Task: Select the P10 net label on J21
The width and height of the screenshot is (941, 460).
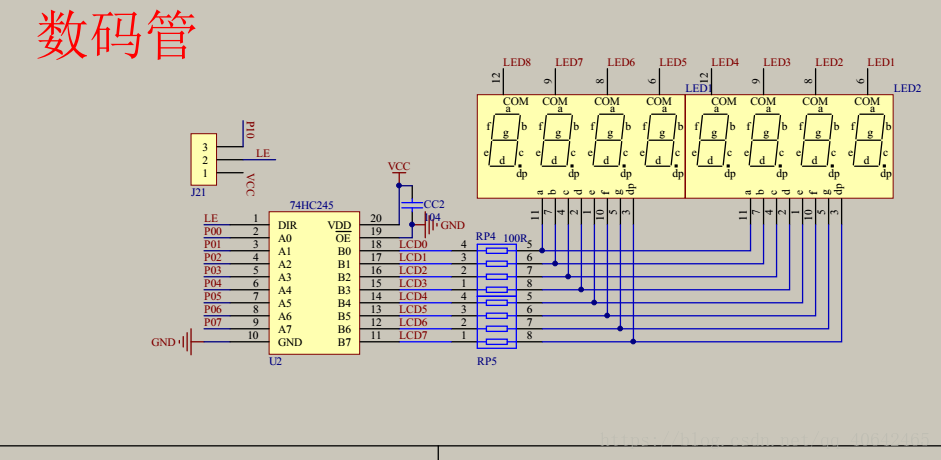Action: [251, 130]
